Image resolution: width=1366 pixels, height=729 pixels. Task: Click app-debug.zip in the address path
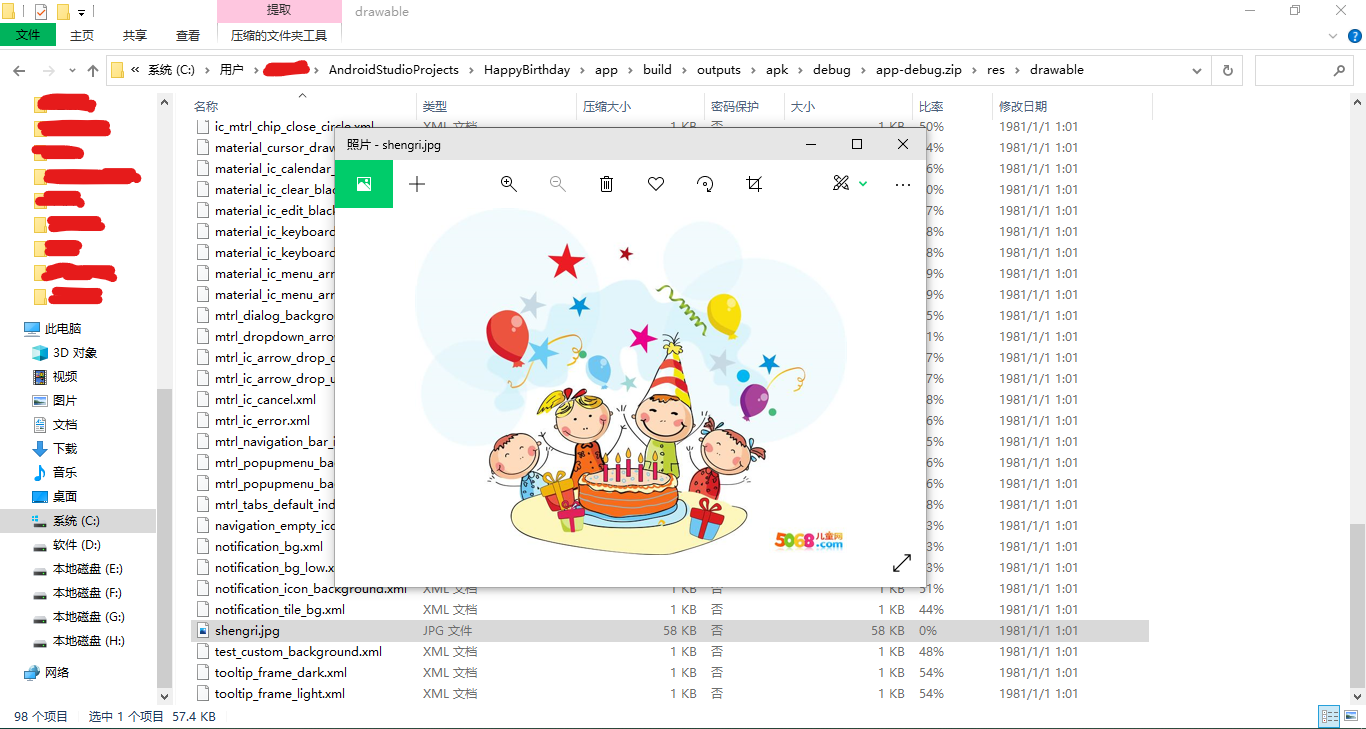tap(919, 70)
